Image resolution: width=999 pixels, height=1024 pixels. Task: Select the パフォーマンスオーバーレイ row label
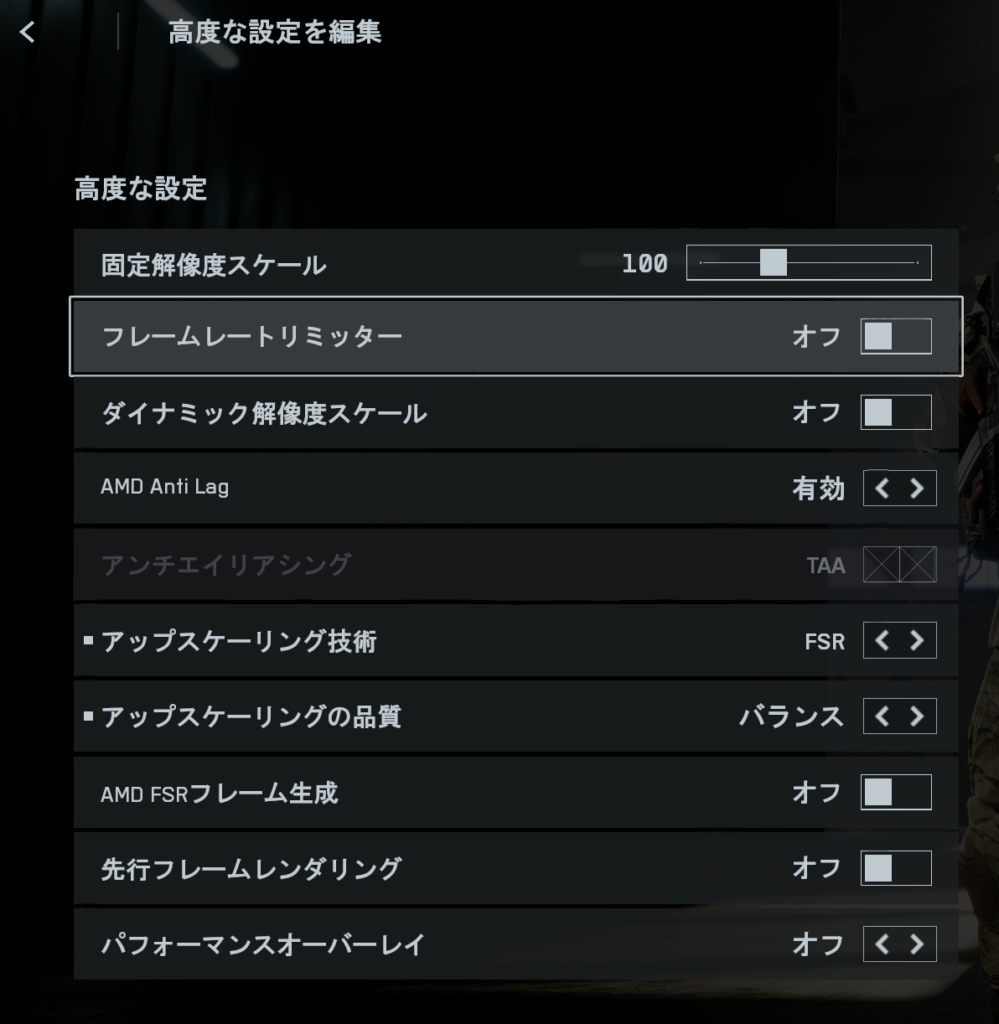click(x=263, y=944)
